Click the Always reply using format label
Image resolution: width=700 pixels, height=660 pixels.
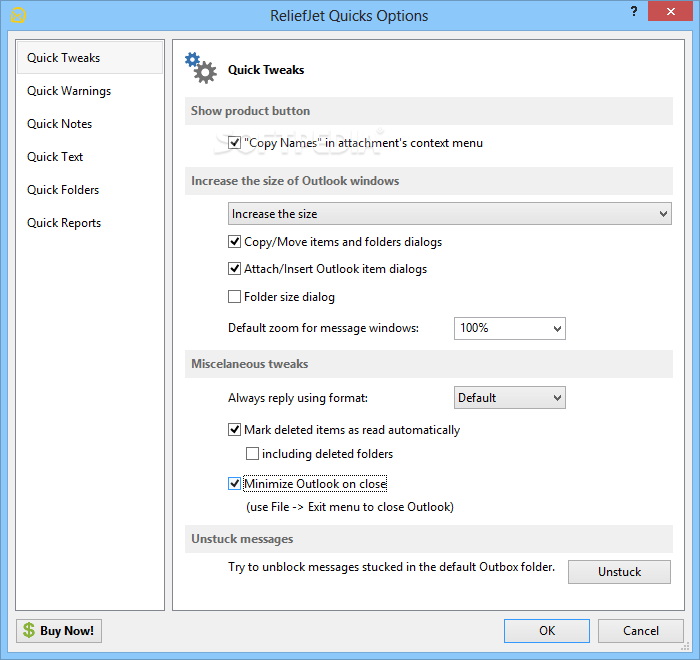point(298,398)
